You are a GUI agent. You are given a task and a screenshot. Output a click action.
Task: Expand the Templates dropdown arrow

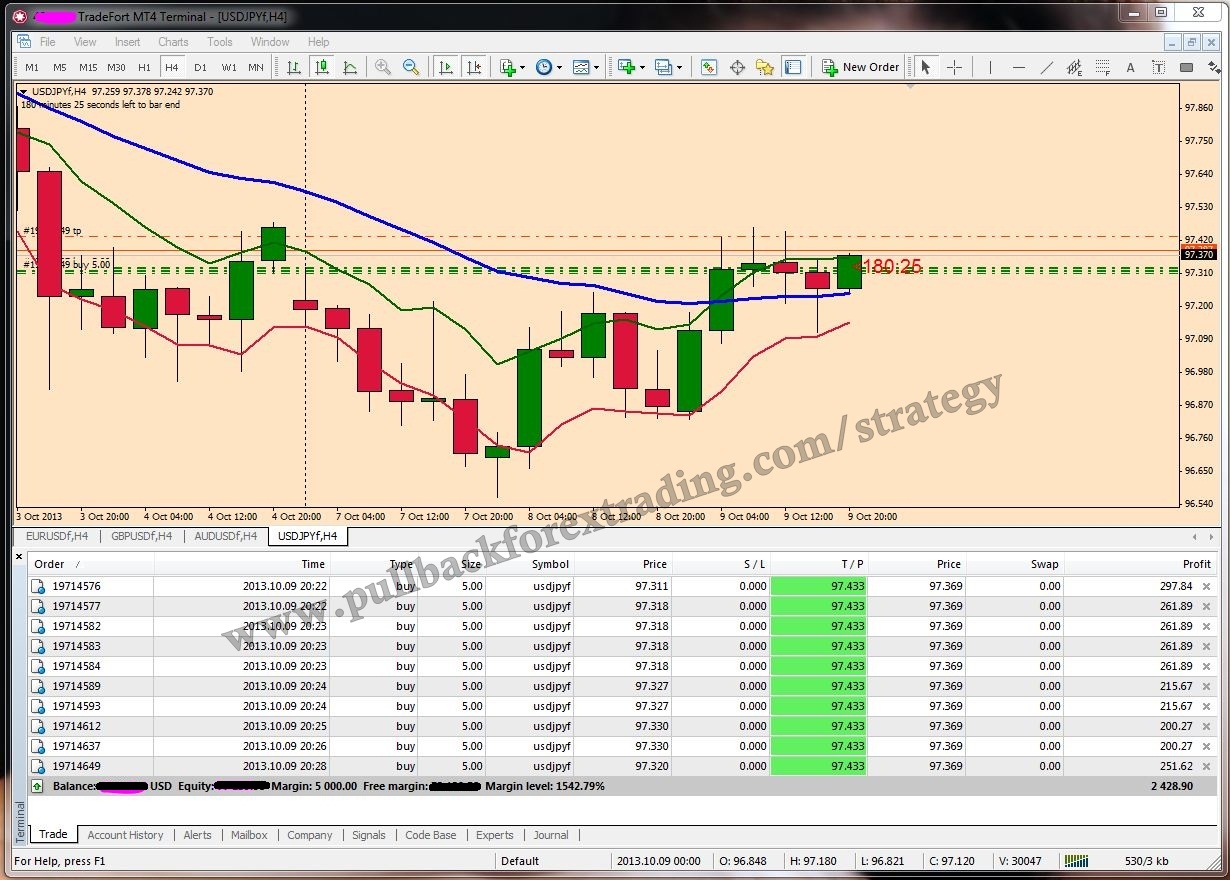tap(596, 67)
